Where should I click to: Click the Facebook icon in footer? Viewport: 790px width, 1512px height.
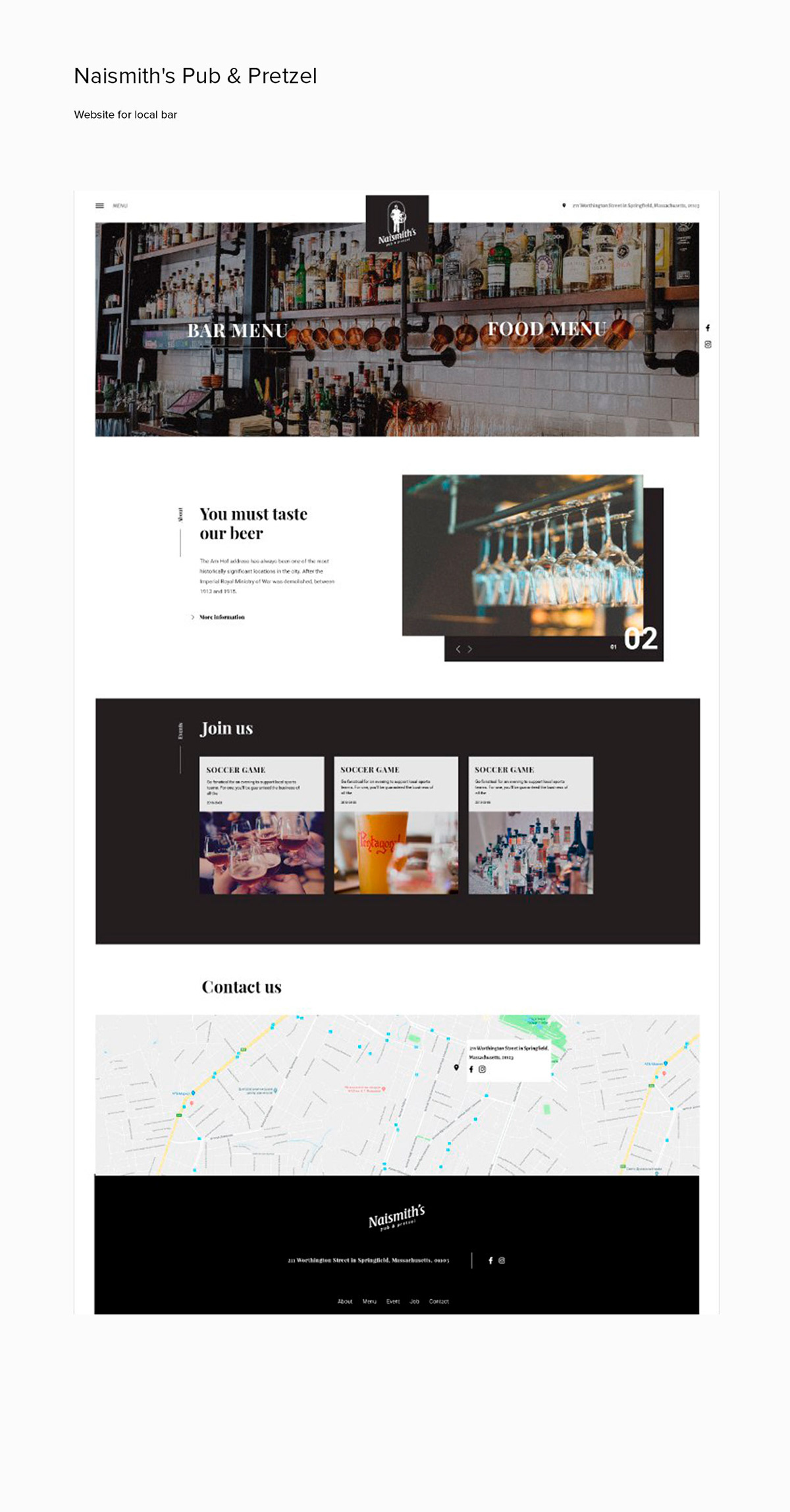[490, 1260]
